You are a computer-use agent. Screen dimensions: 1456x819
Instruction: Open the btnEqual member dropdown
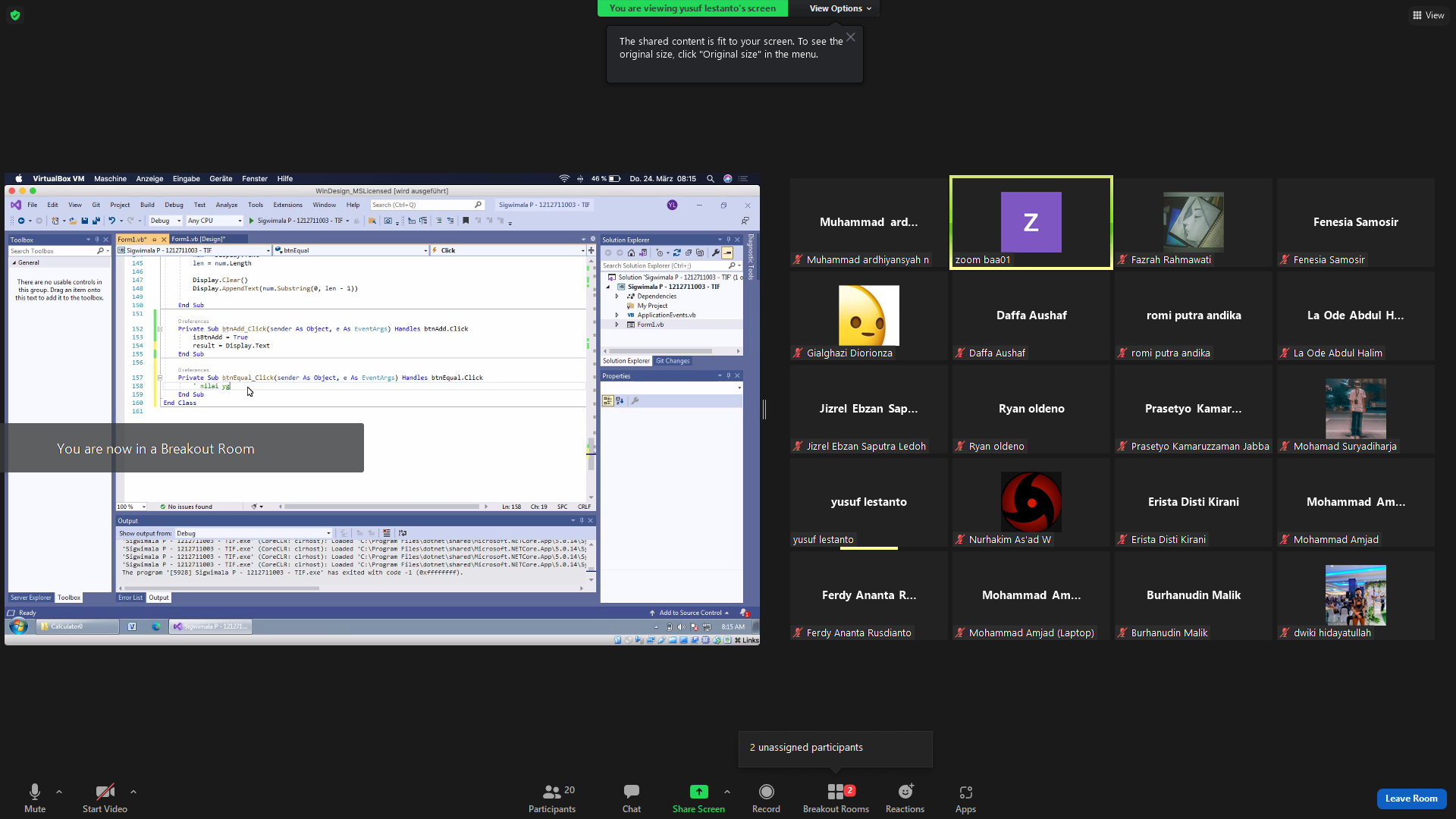[351, 250]
